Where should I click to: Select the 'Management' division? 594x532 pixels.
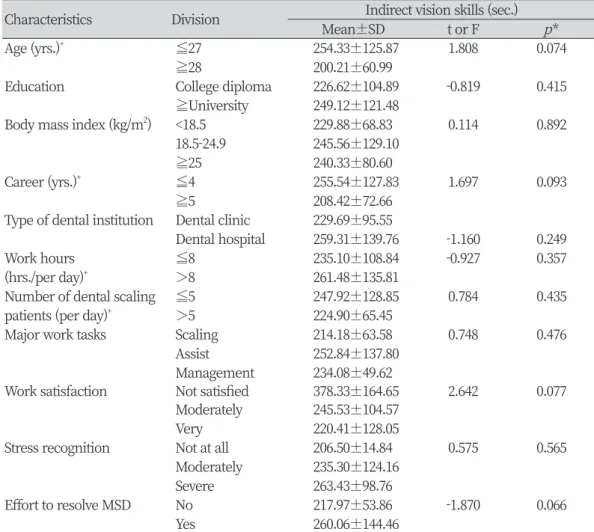[x=215, y=374]
